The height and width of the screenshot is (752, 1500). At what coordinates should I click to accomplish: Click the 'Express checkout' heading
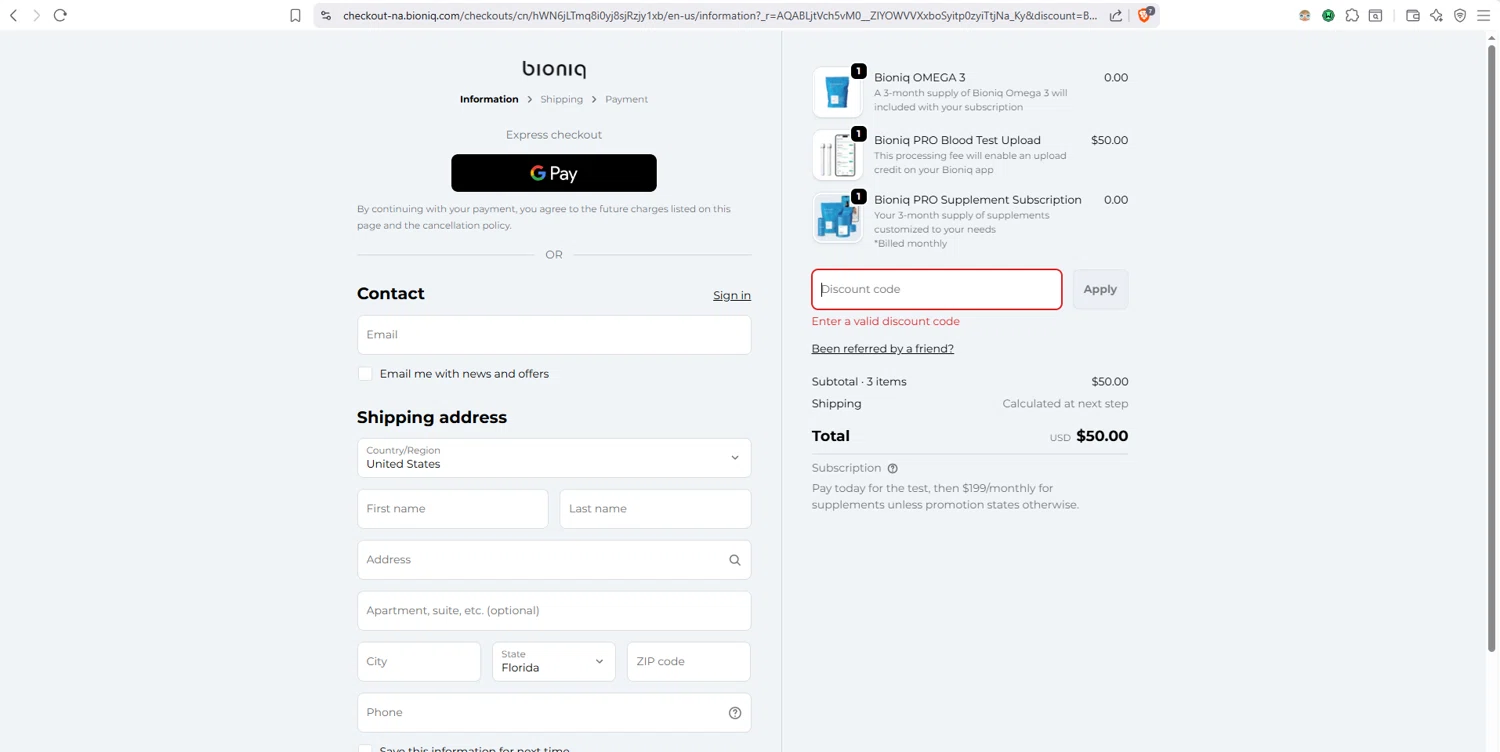pyautogui.click(x=554, y=135)
